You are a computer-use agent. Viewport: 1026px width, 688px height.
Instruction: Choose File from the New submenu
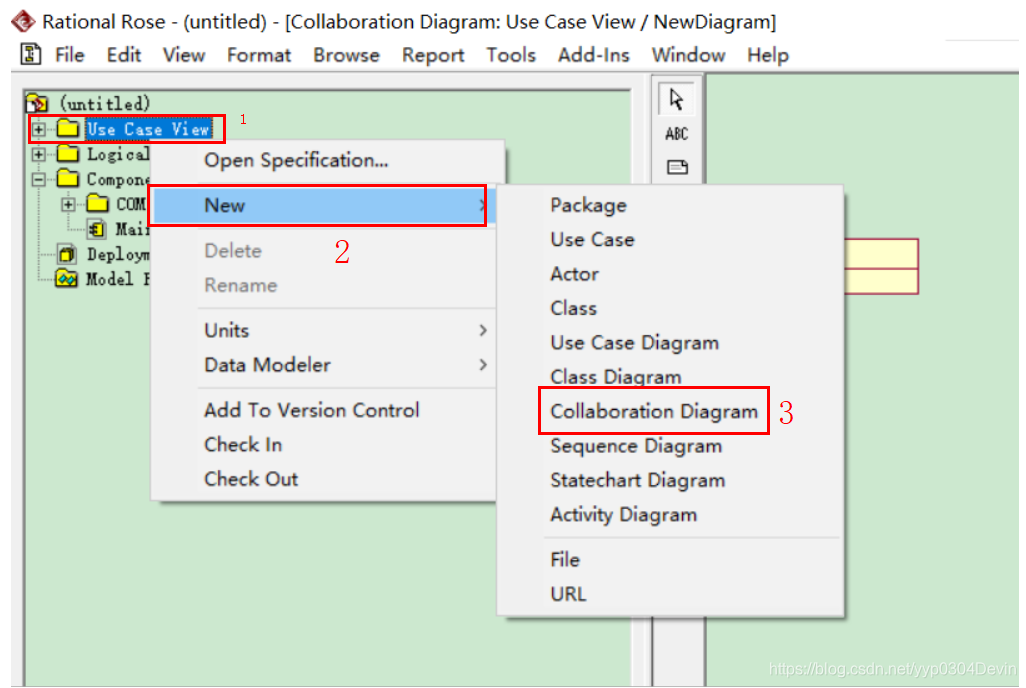tap(670, 560)
